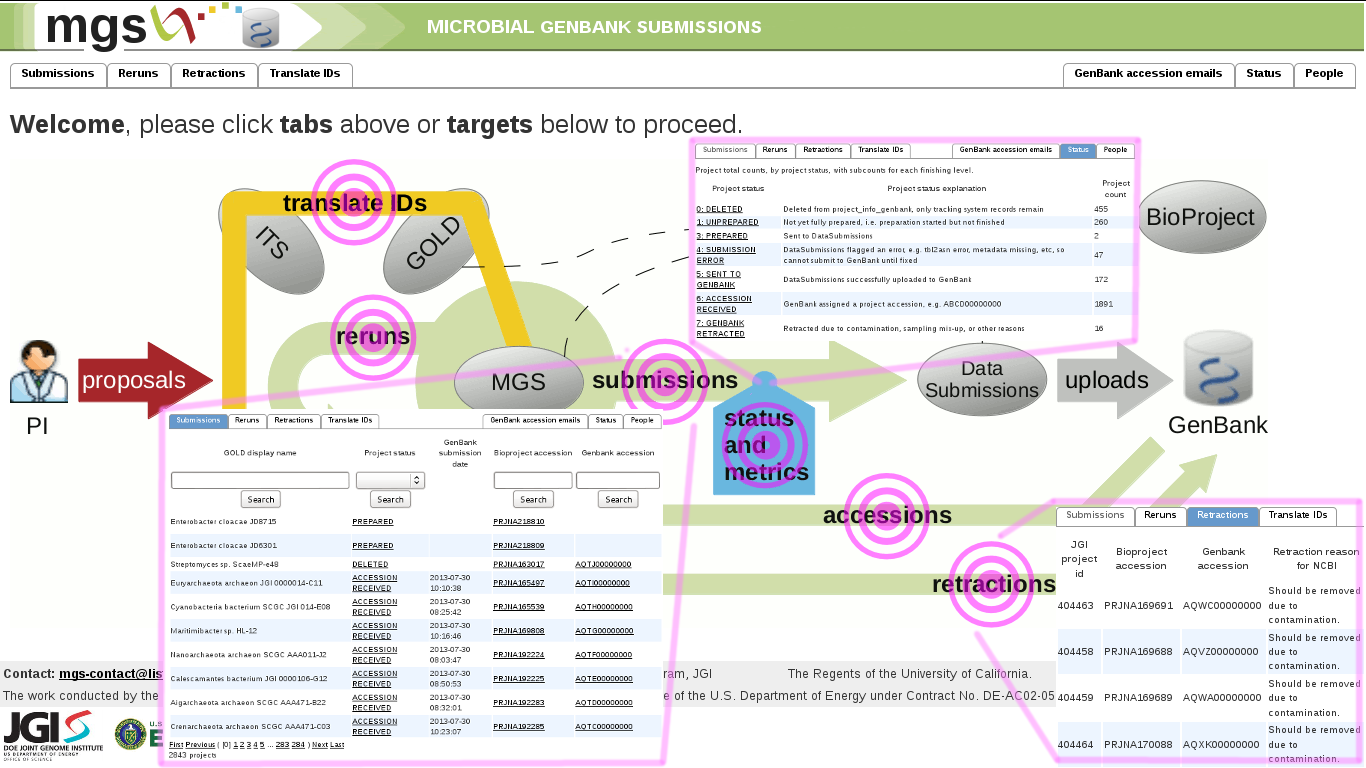Select the Translate IDs tab
Viewport: 1366px width, 768px height.
305,74
